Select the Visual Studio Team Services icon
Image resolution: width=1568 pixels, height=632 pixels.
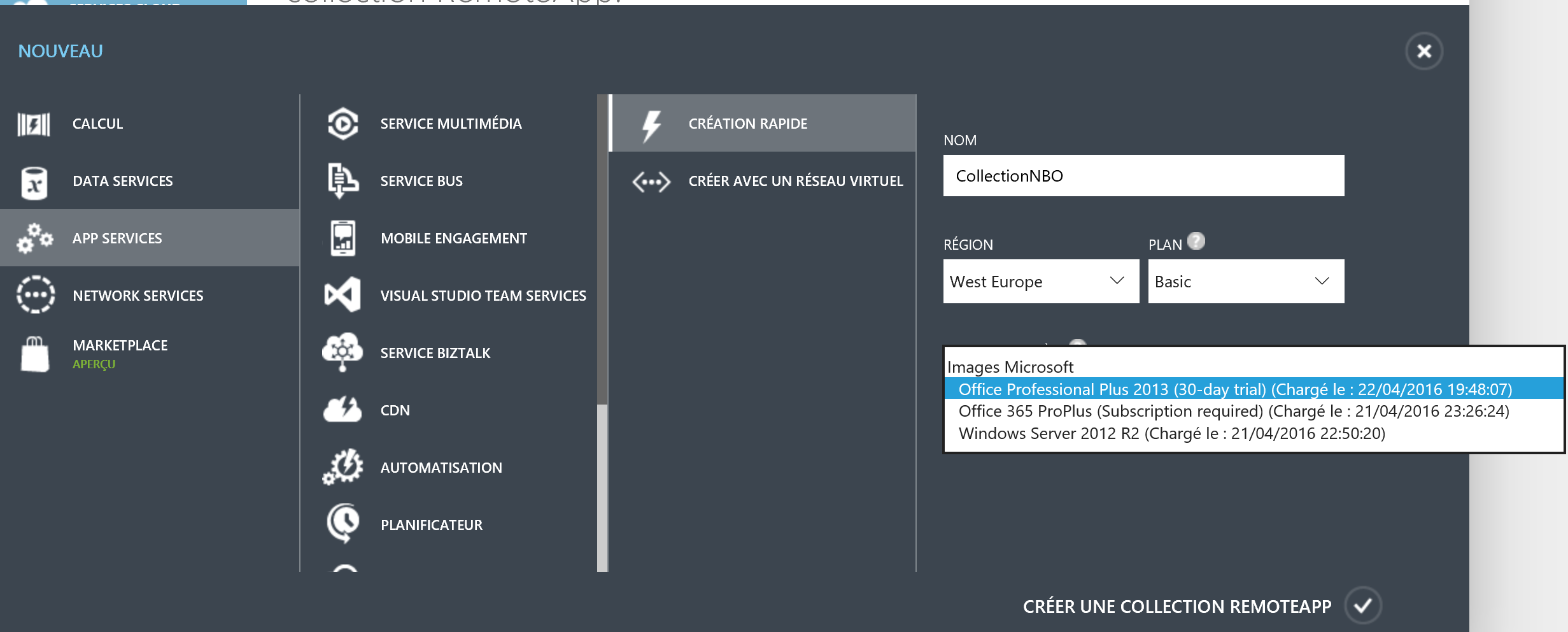pos(343,295)
